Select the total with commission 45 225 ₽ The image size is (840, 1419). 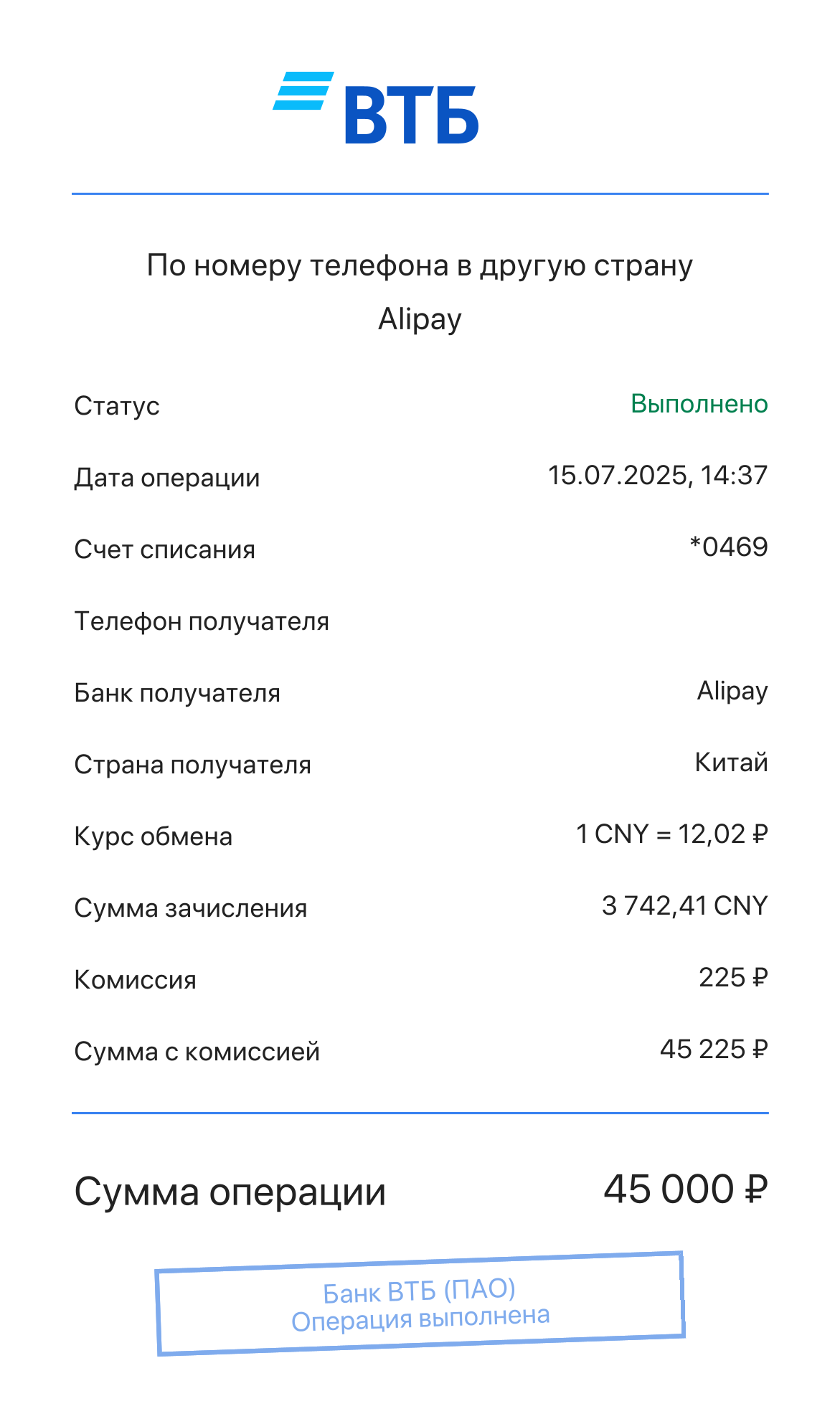(x=713, y=1050)
